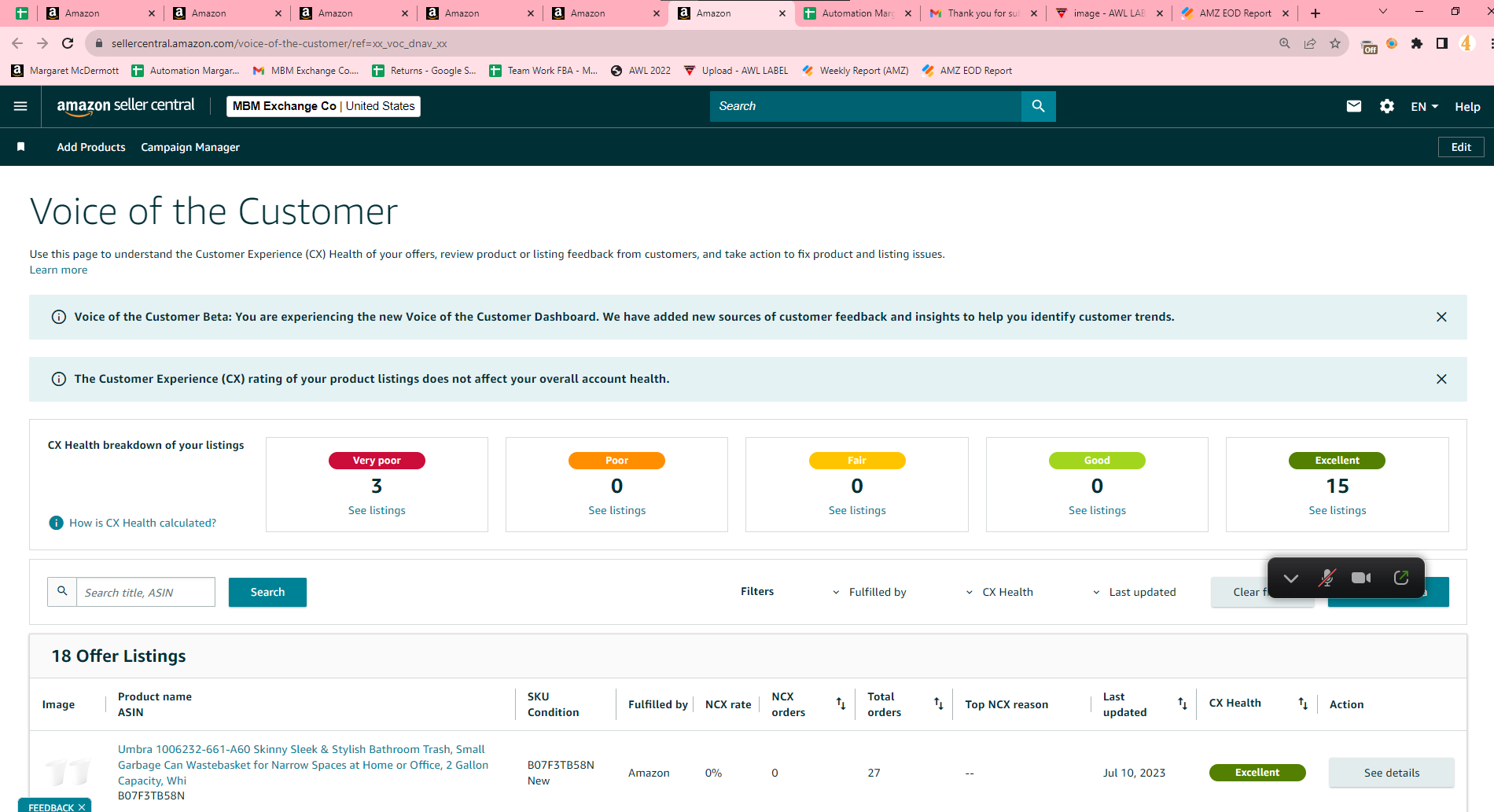Viewport: 1494px width, 812px height.
Task: See listings under Poor
Action: pyautogui.click(x=617, y=510)
